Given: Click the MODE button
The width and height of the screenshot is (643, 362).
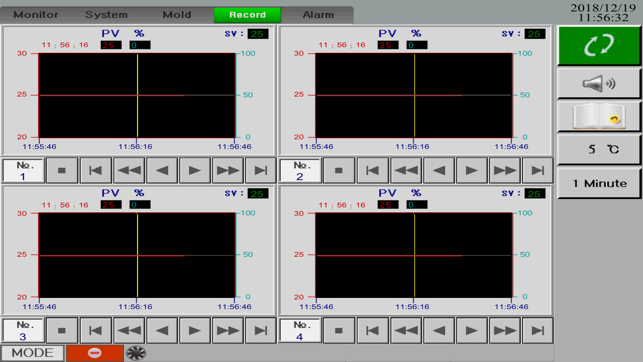Looking at the screenshot, I should [32, 353].
